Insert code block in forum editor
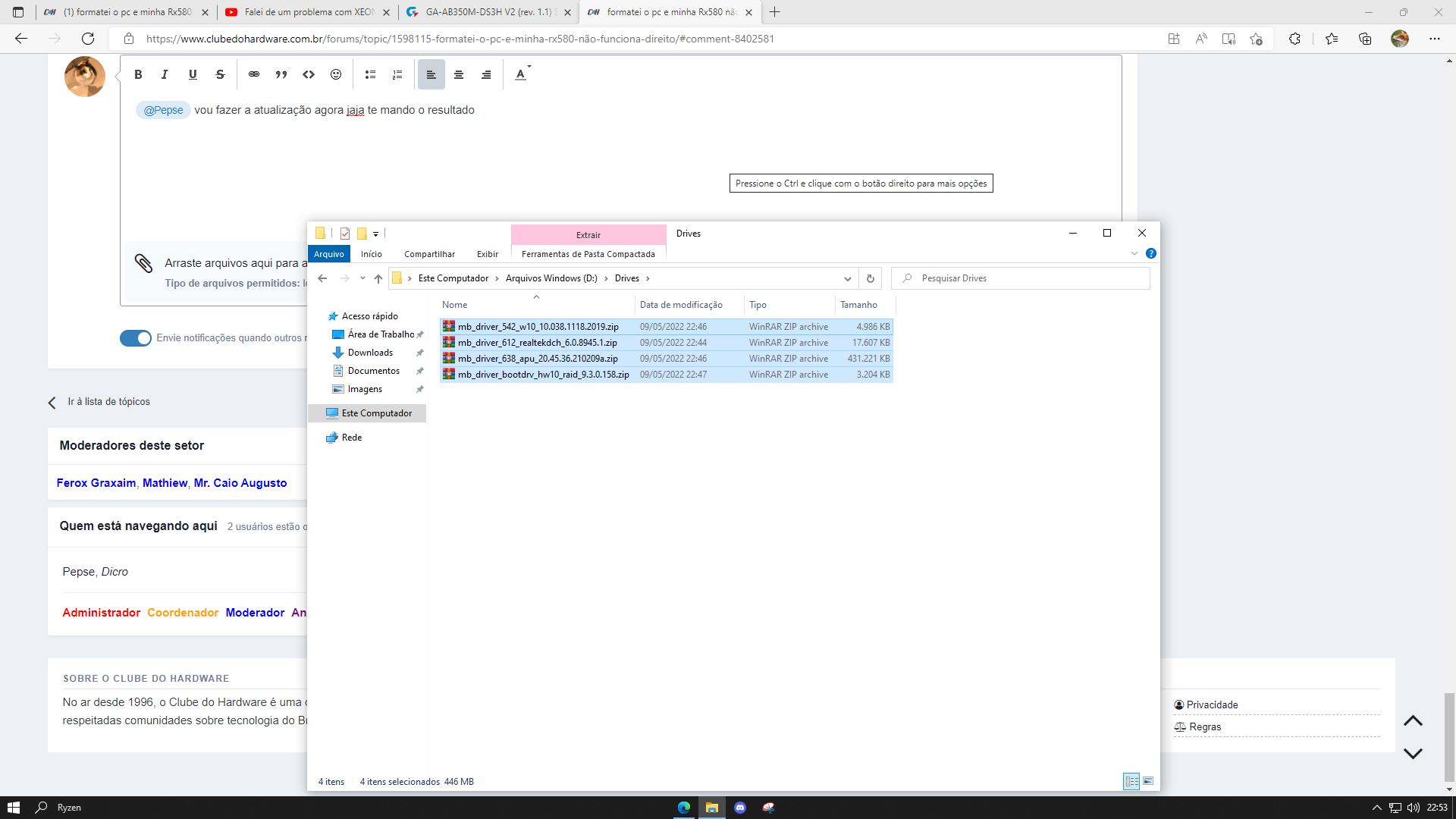 point(309,74)
